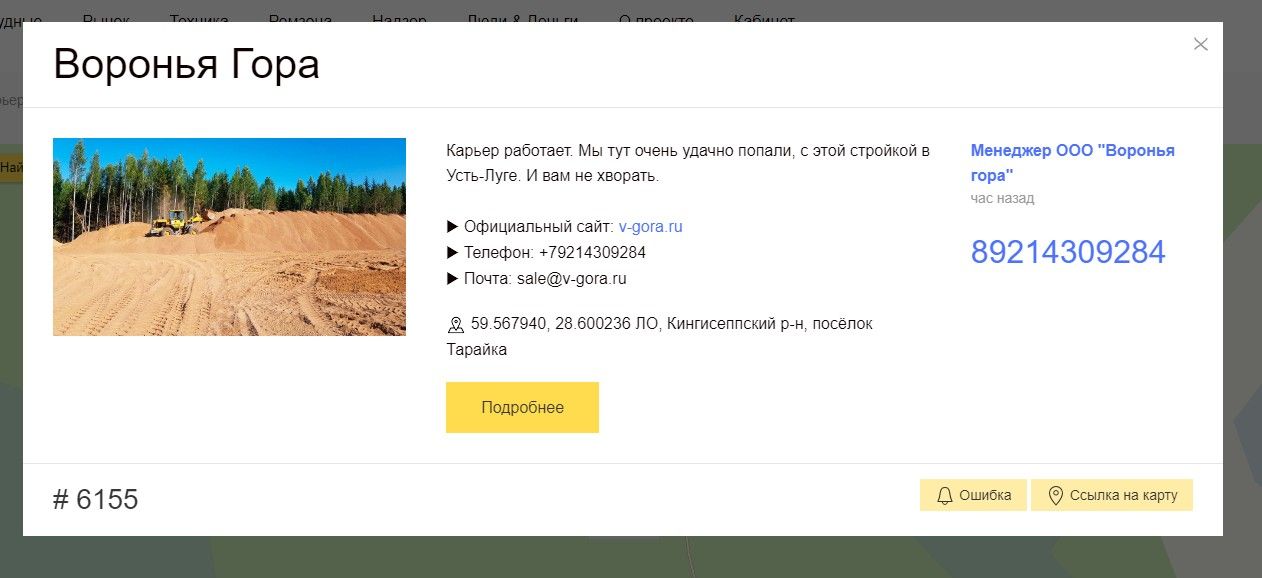Open the sand quarry photo
This screenshot has width=1262, height=578.
pyautogui.click(x=229, y=237)
